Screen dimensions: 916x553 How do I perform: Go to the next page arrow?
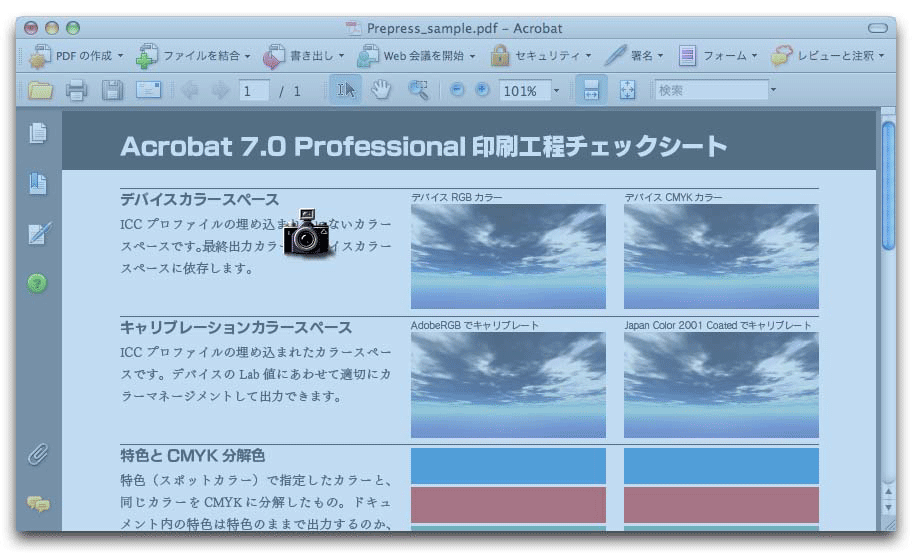point(220,91)
